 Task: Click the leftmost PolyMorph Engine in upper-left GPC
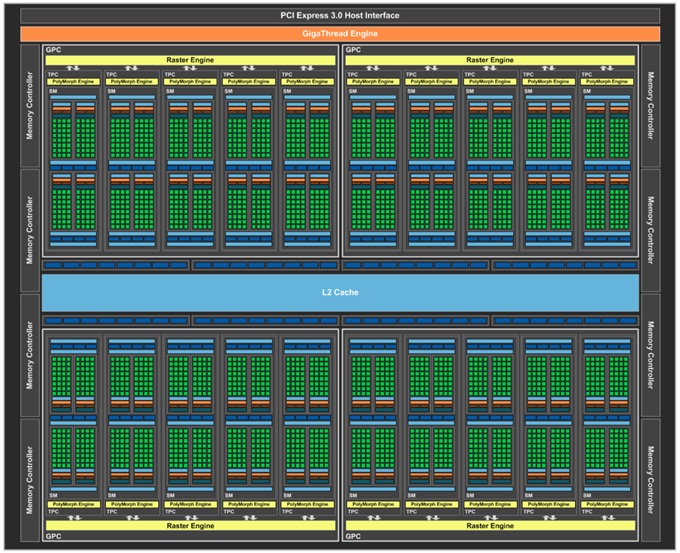pyautogui.click(x=73, y=82)
